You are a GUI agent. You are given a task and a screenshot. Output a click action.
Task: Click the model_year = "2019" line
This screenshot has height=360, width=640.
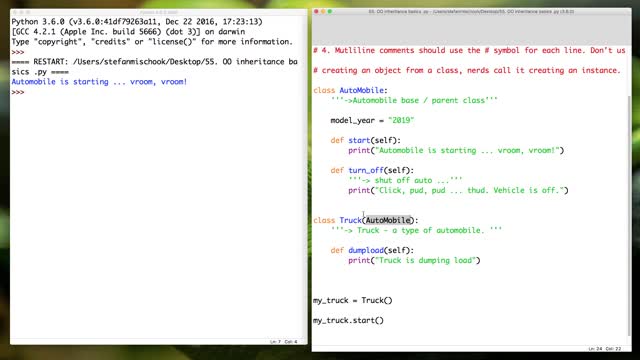click(x=372, y=120)
